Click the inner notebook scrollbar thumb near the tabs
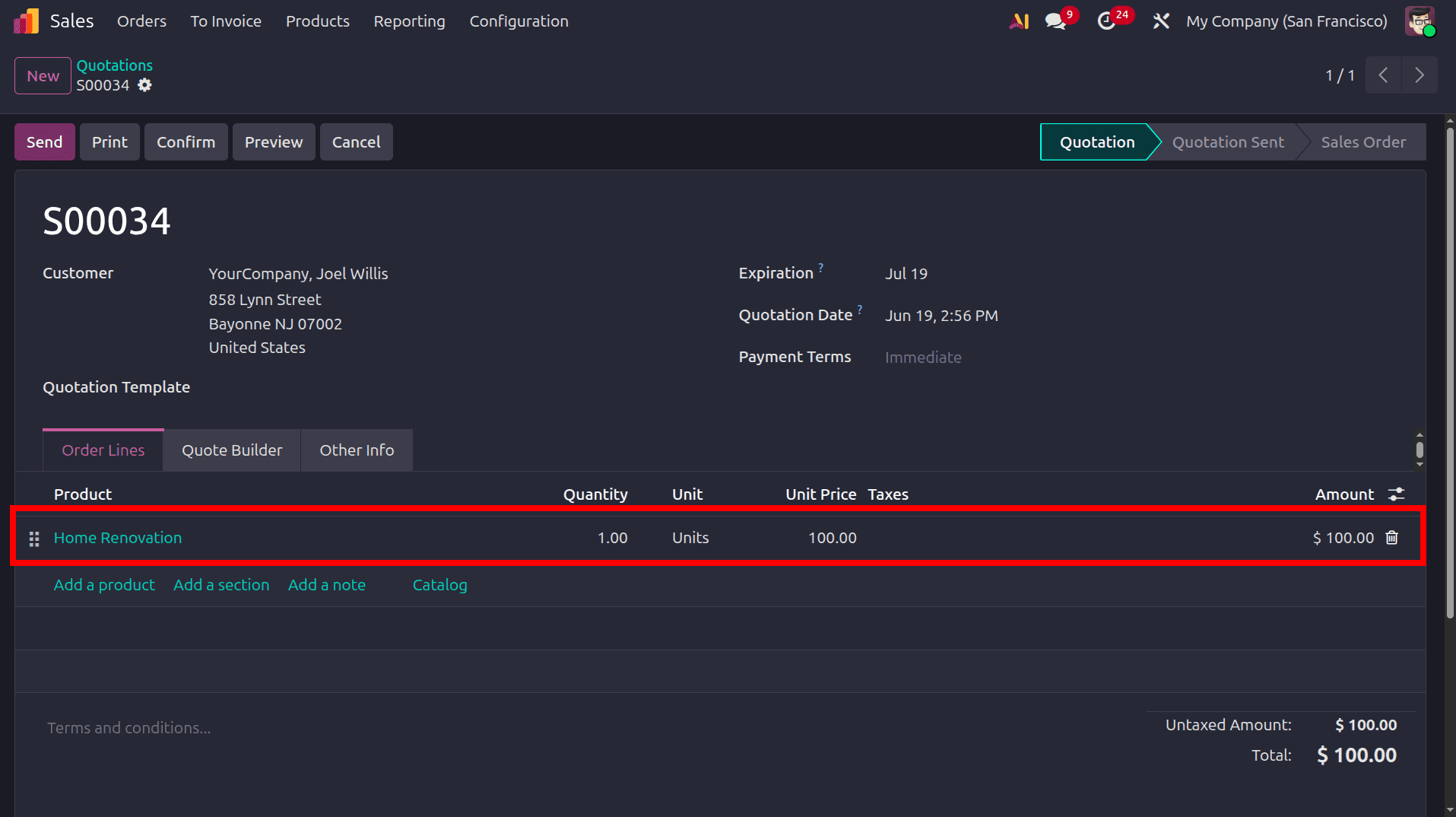 click(x=1420, y=450)
